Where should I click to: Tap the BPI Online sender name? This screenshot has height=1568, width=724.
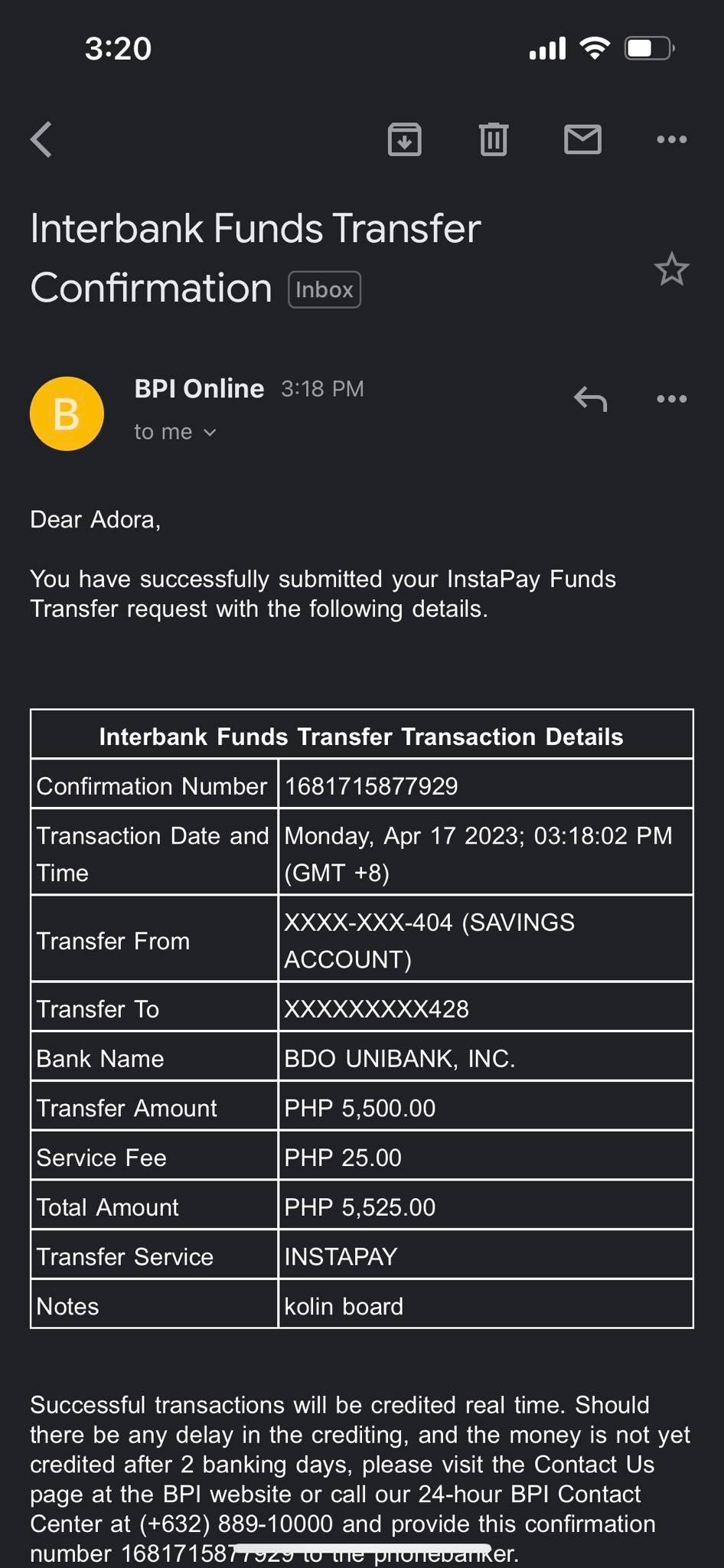[x=199, y=389]
